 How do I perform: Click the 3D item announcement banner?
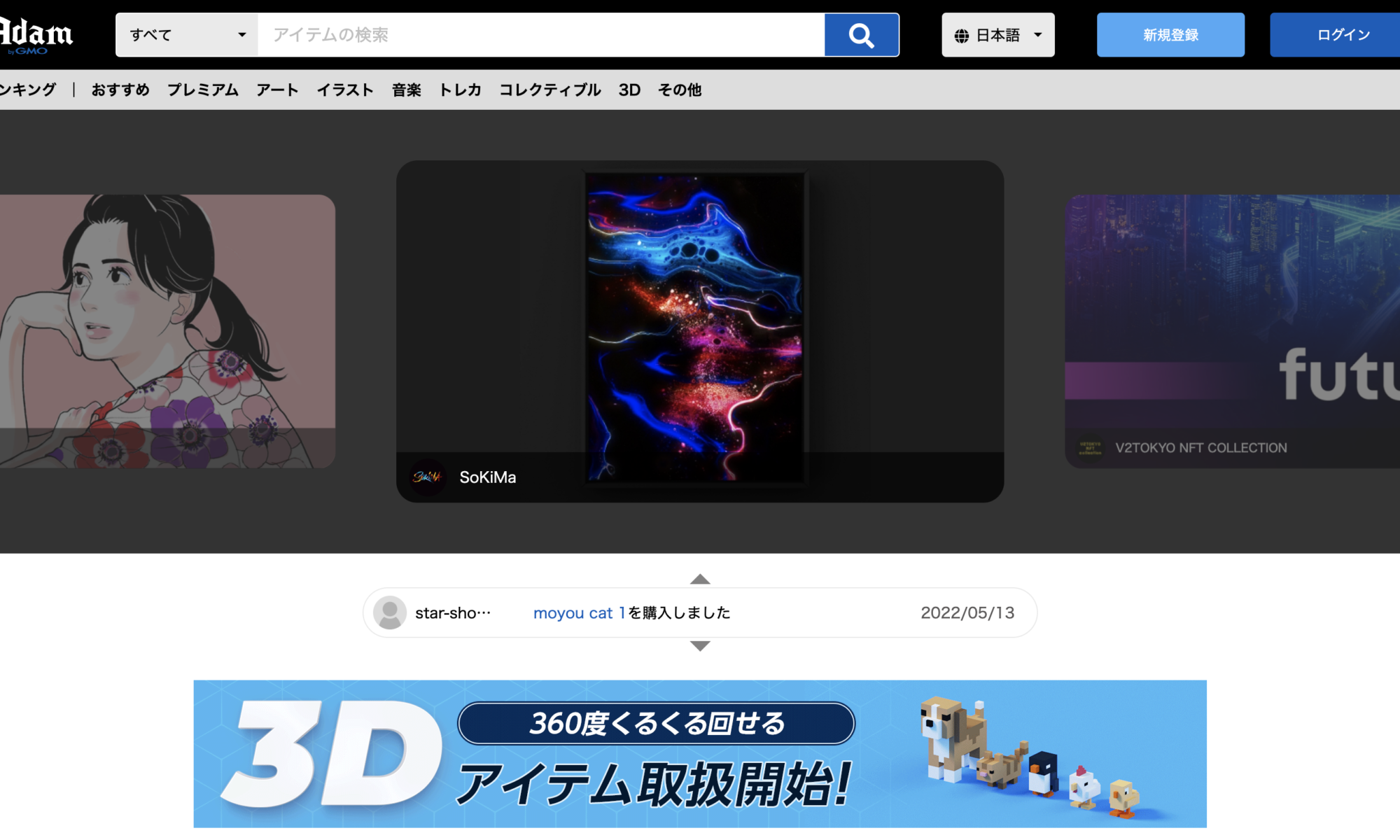pos(700,752)
